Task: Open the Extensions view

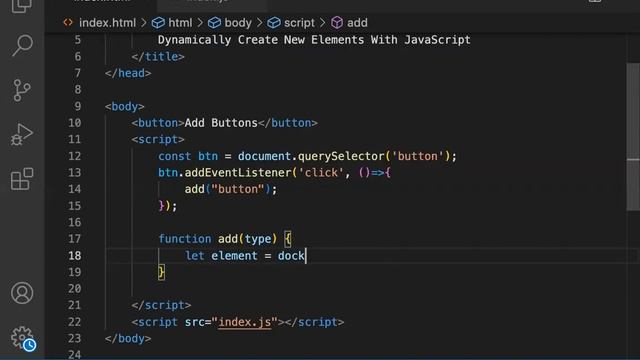Action: coord(22,179)
